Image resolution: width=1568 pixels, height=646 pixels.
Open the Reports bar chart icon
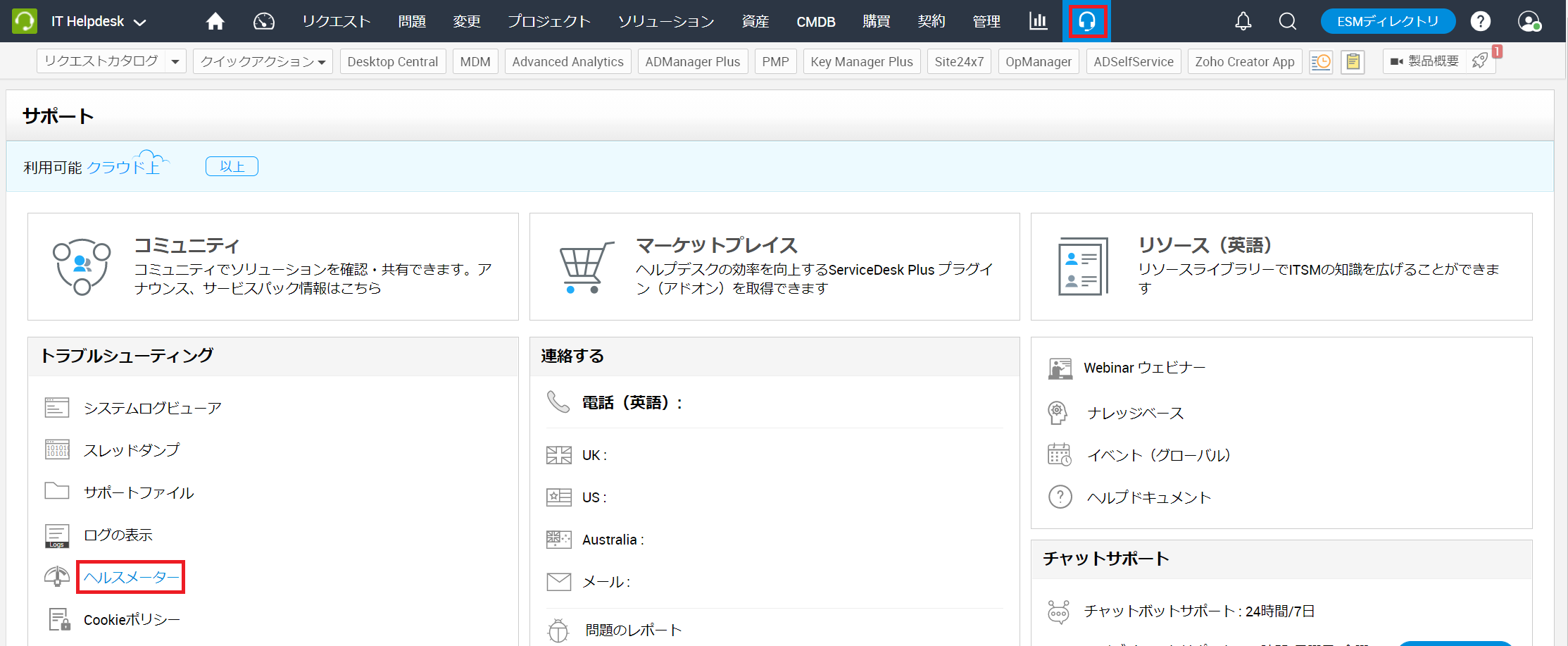(x=1038, y=22)
